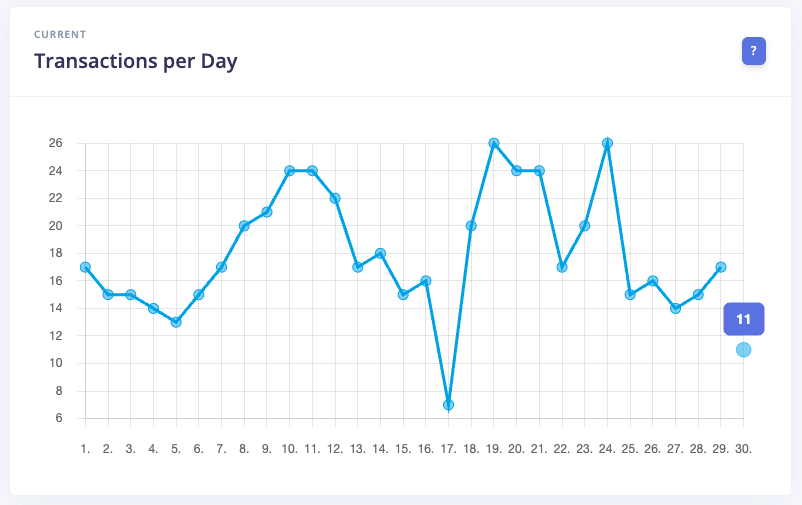Select the day 19 peak data point
The height and width of the screenshot is (505, 802).
pos(494,143)
